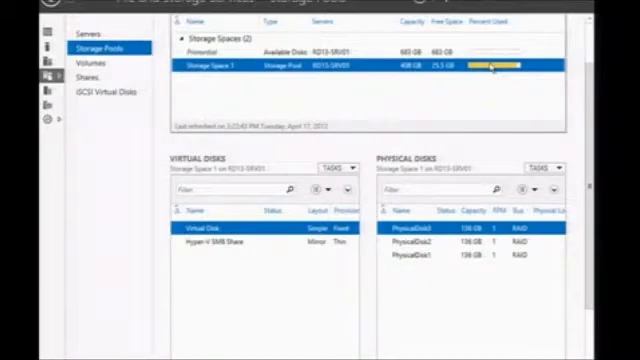The height and width of the screenshot is (360, 640).
Task: Open the Physical Disks criteria dropdown arrow
Action: (535, 189)
